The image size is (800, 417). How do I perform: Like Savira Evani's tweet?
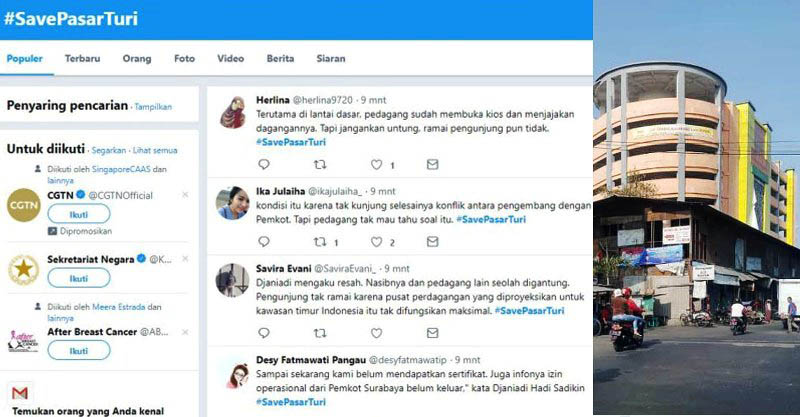377,333
